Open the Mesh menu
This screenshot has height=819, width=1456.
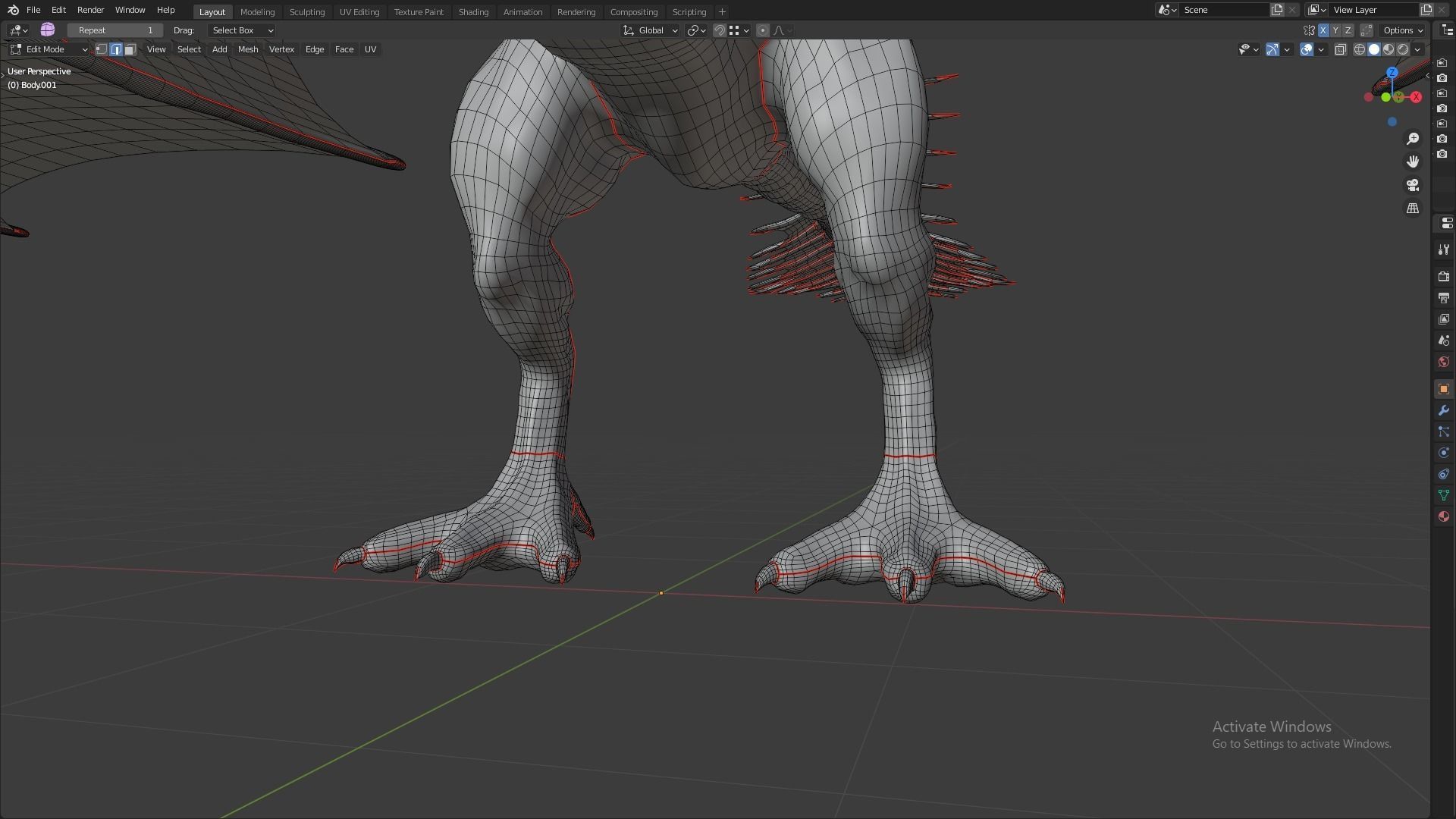point(248,49)
